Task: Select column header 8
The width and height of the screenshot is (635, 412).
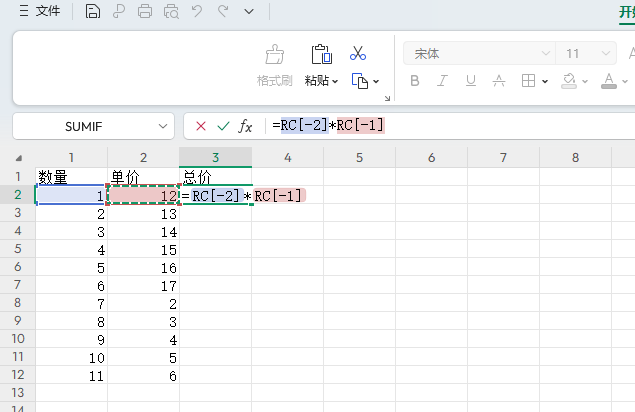Action: [575, 157]
